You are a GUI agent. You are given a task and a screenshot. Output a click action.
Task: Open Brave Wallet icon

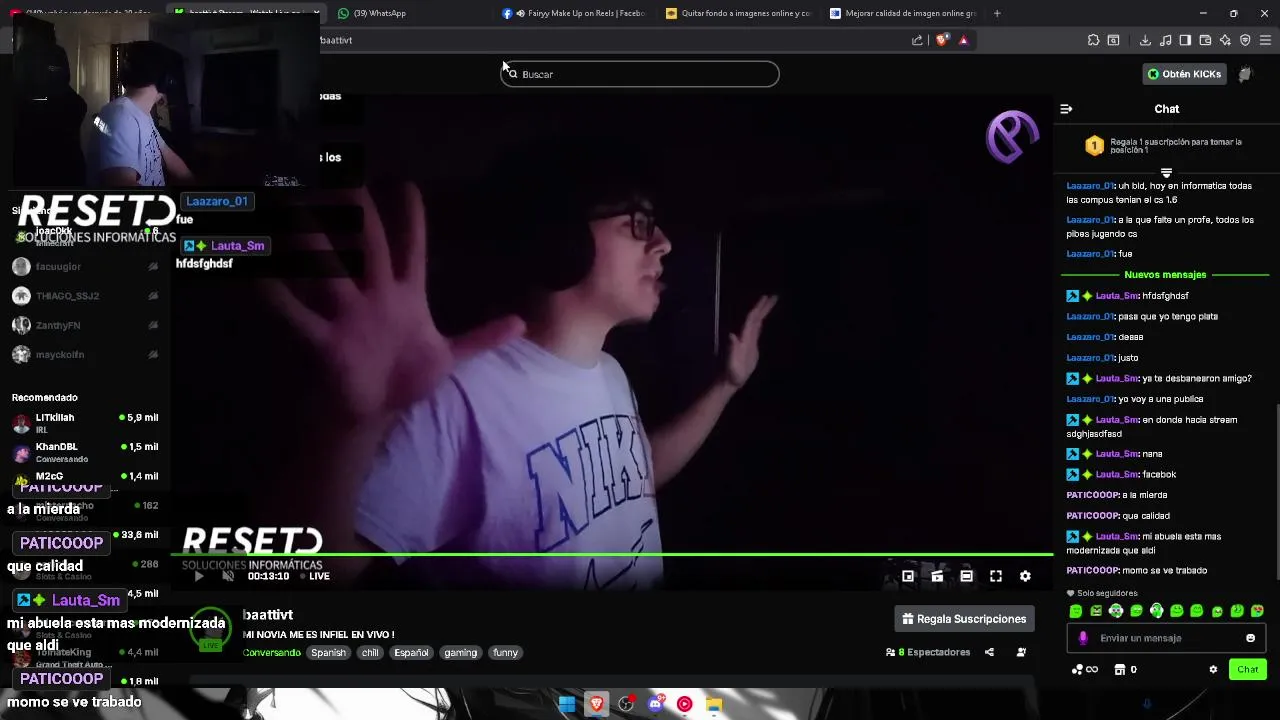1205,40
